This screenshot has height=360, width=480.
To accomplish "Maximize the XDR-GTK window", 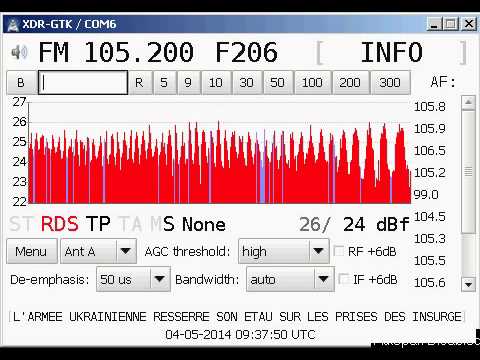I will coord(451,24).
